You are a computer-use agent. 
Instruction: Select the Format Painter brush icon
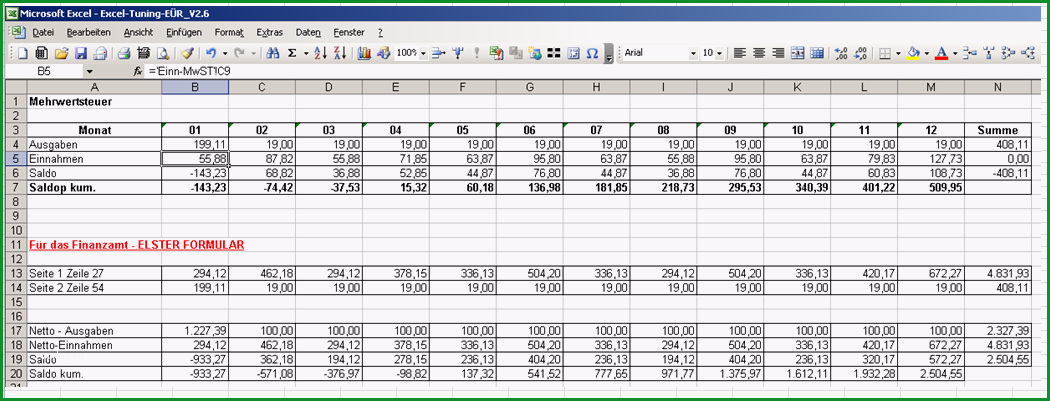point(188,53)
